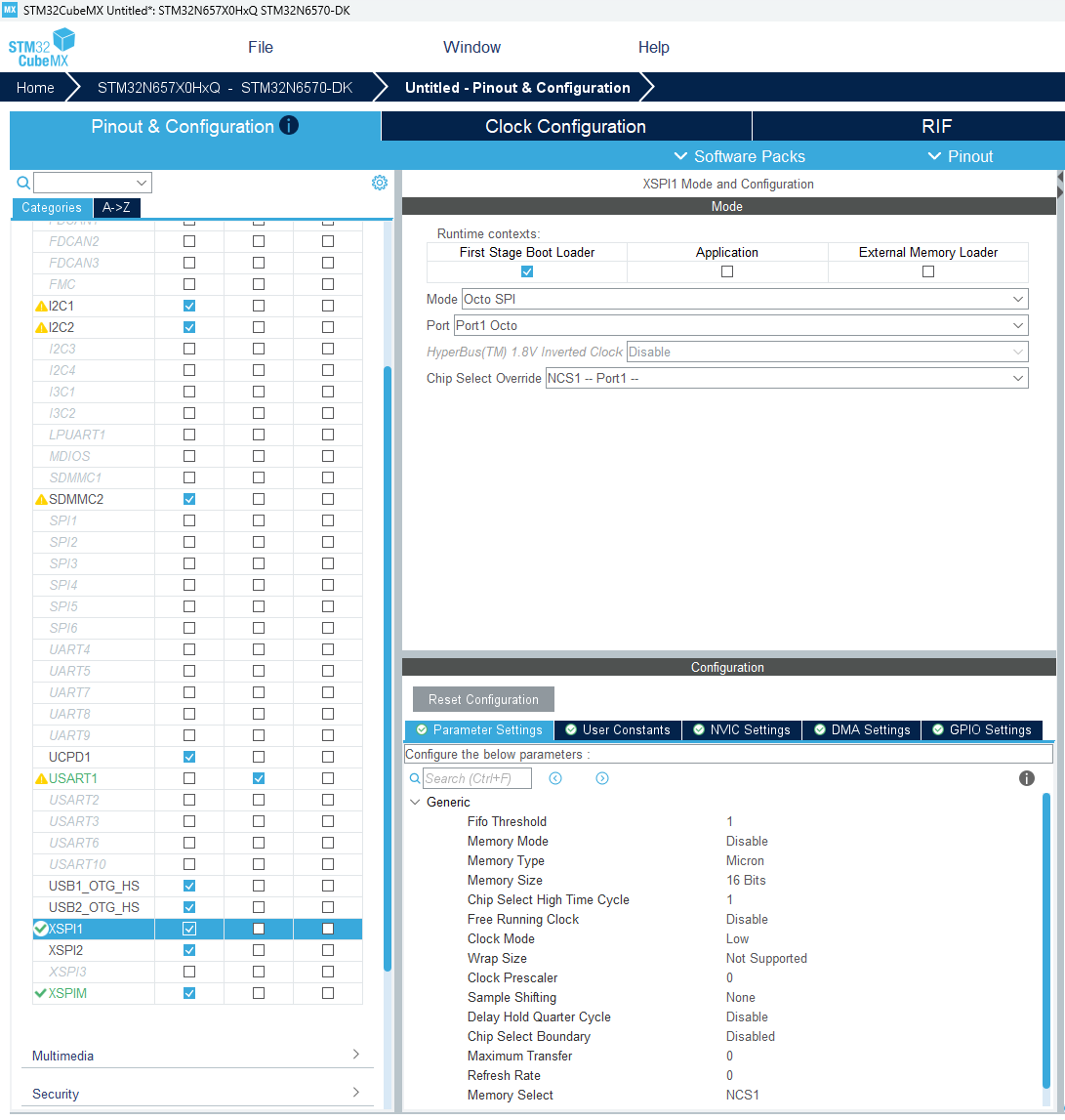1065x1120 pixels.
Task: Click the green check icon beside XSPIM
Action: pos(41,994)
